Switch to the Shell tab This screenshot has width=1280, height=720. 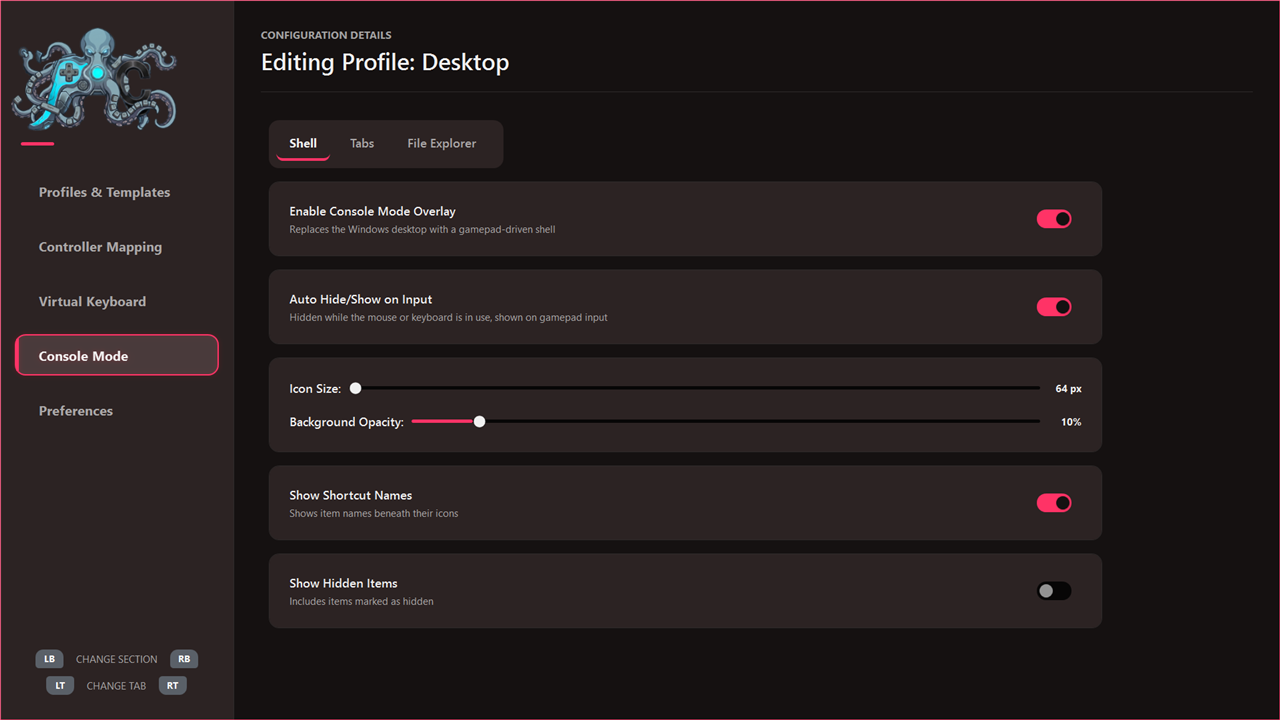click(x=303, y=144)
